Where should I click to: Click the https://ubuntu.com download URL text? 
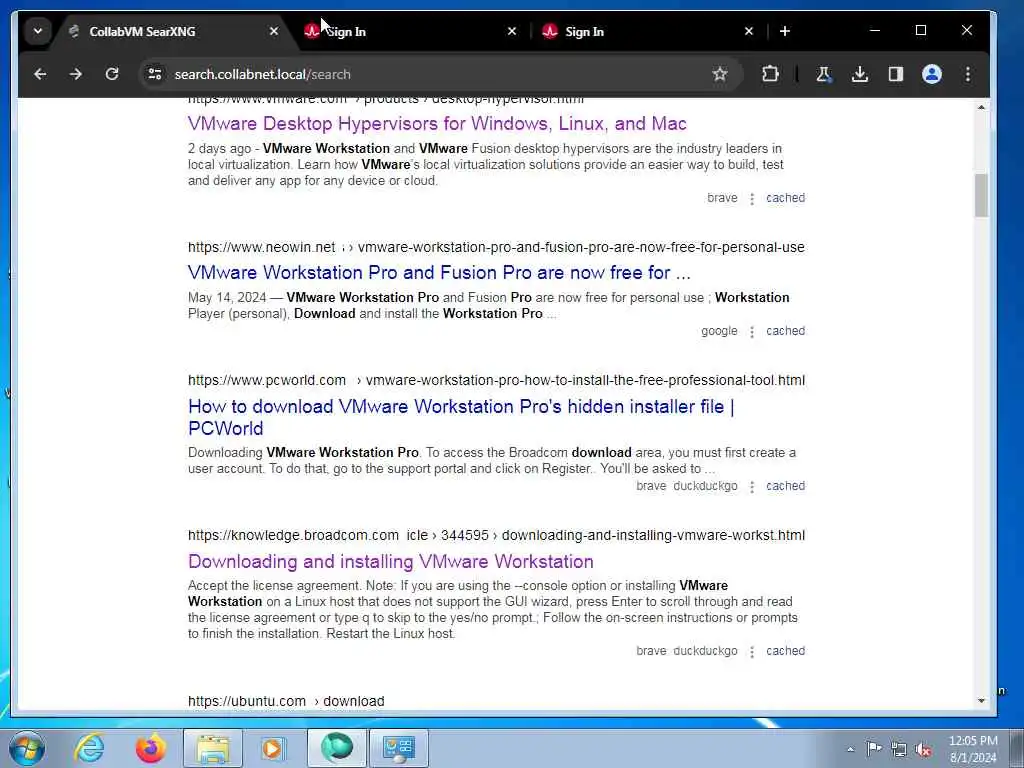click(x=286, y=701)
